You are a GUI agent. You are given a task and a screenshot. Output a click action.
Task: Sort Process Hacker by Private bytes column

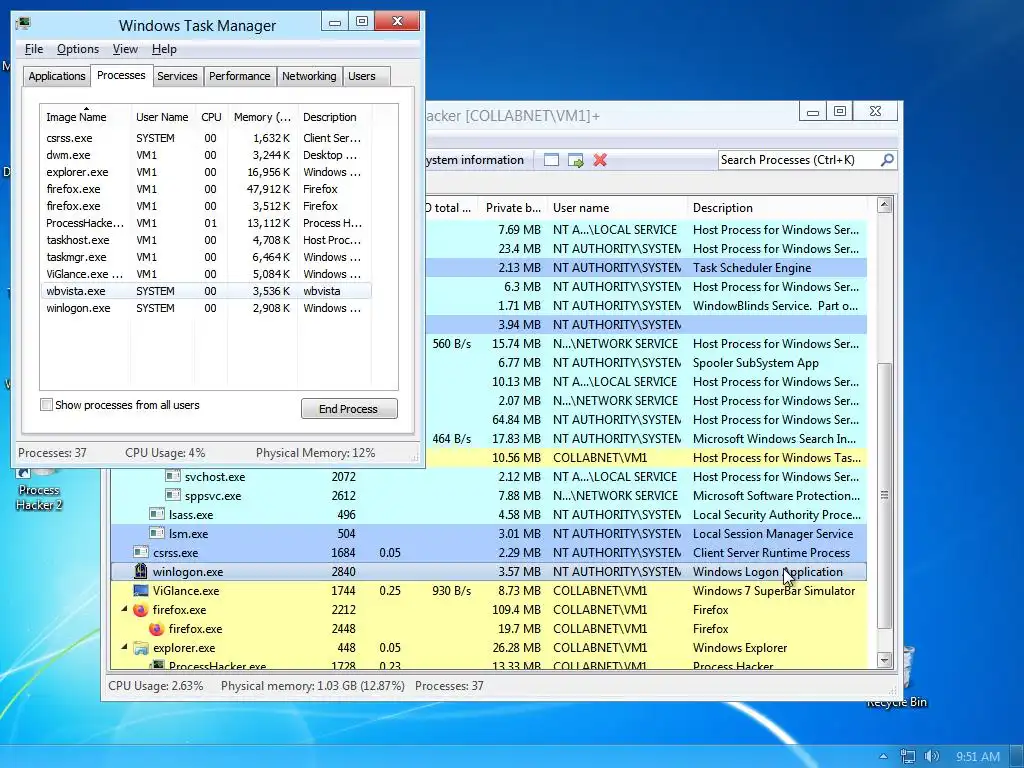[513, 208]
